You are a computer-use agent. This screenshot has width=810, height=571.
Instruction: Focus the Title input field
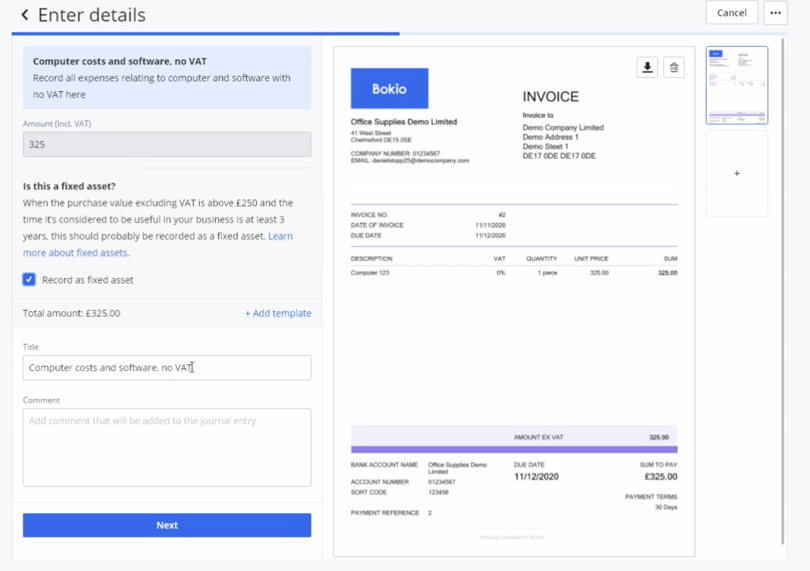[x=167, y=368]
